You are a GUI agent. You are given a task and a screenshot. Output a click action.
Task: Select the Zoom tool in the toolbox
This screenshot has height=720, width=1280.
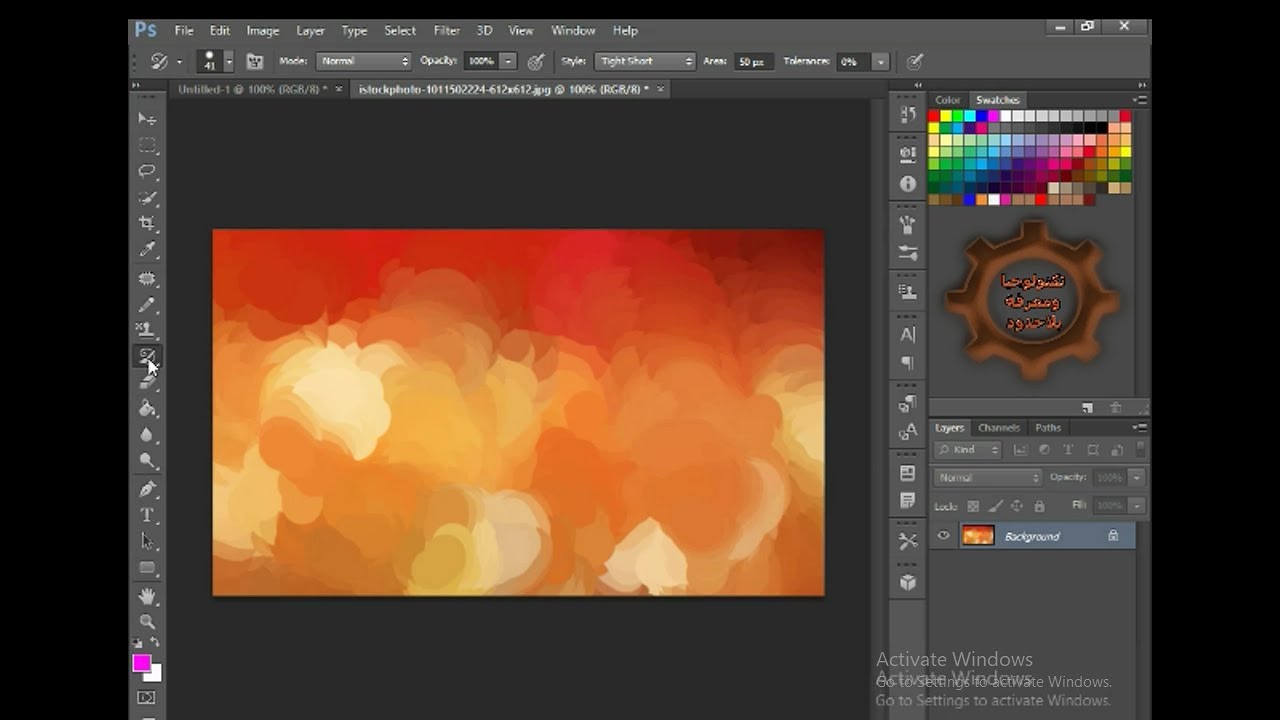tap(147, 622)
